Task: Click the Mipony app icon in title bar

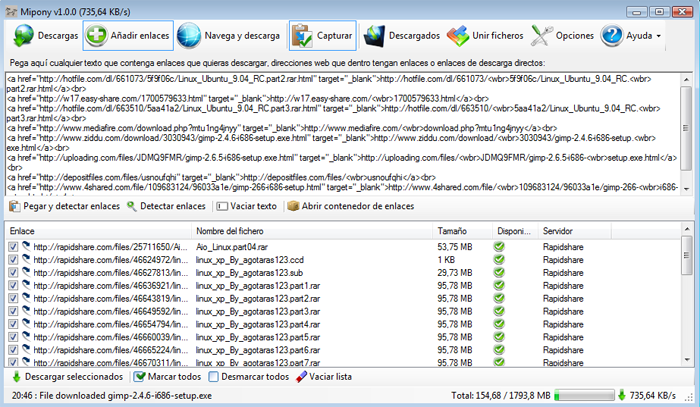Action: click(x=11, y=12)
